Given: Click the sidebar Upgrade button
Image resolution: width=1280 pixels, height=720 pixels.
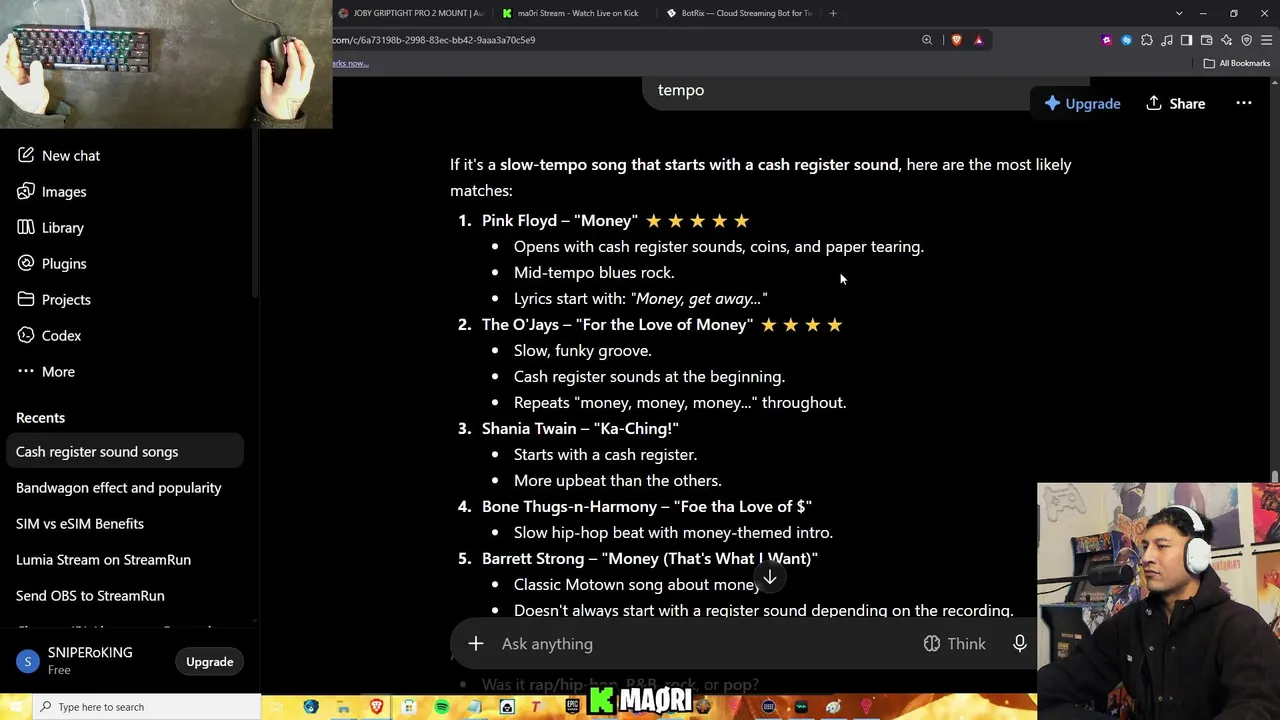Looking at the screenshot, I should pos(210,662).
